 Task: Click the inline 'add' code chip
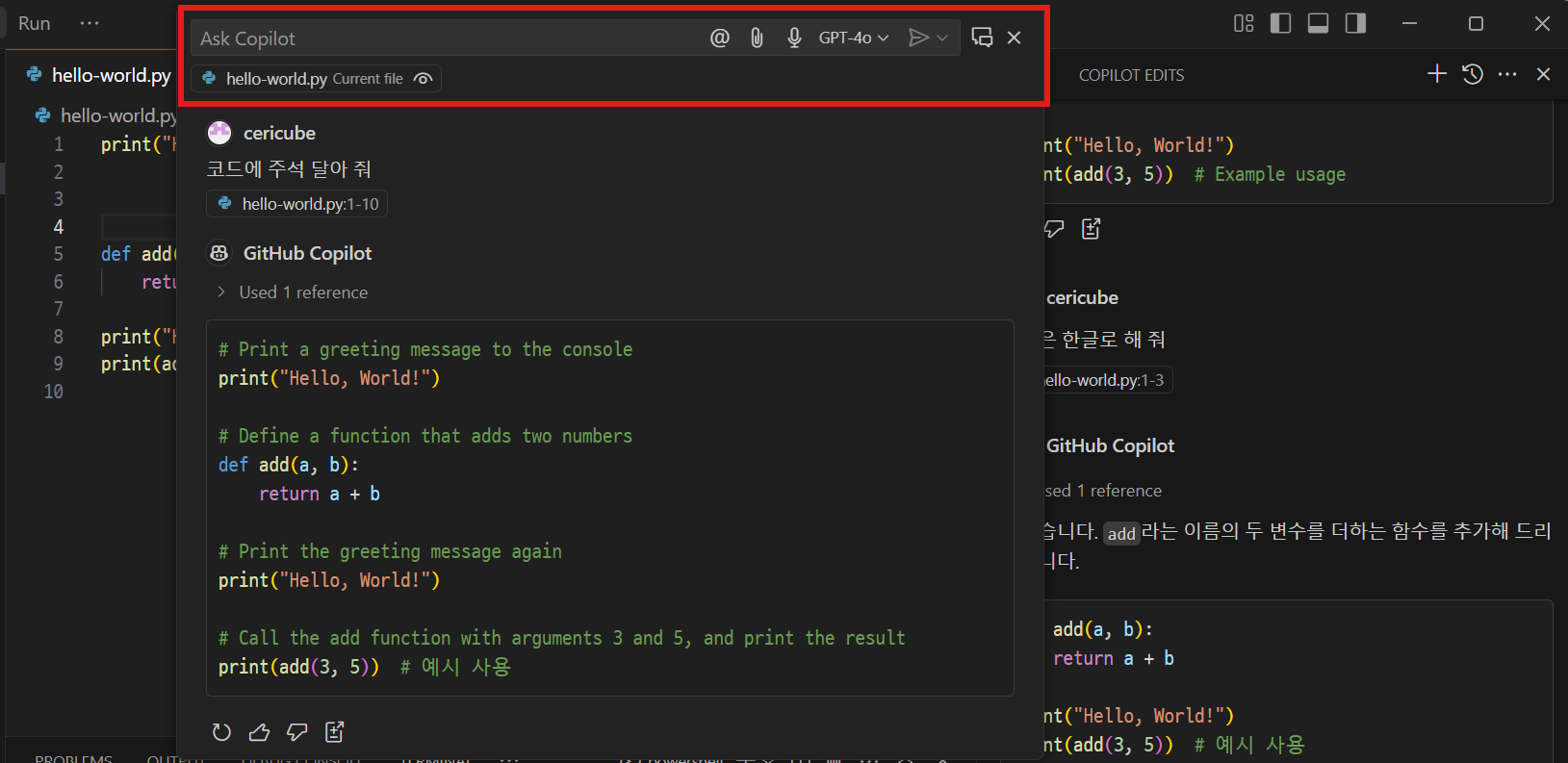(x=1121, y=534)
